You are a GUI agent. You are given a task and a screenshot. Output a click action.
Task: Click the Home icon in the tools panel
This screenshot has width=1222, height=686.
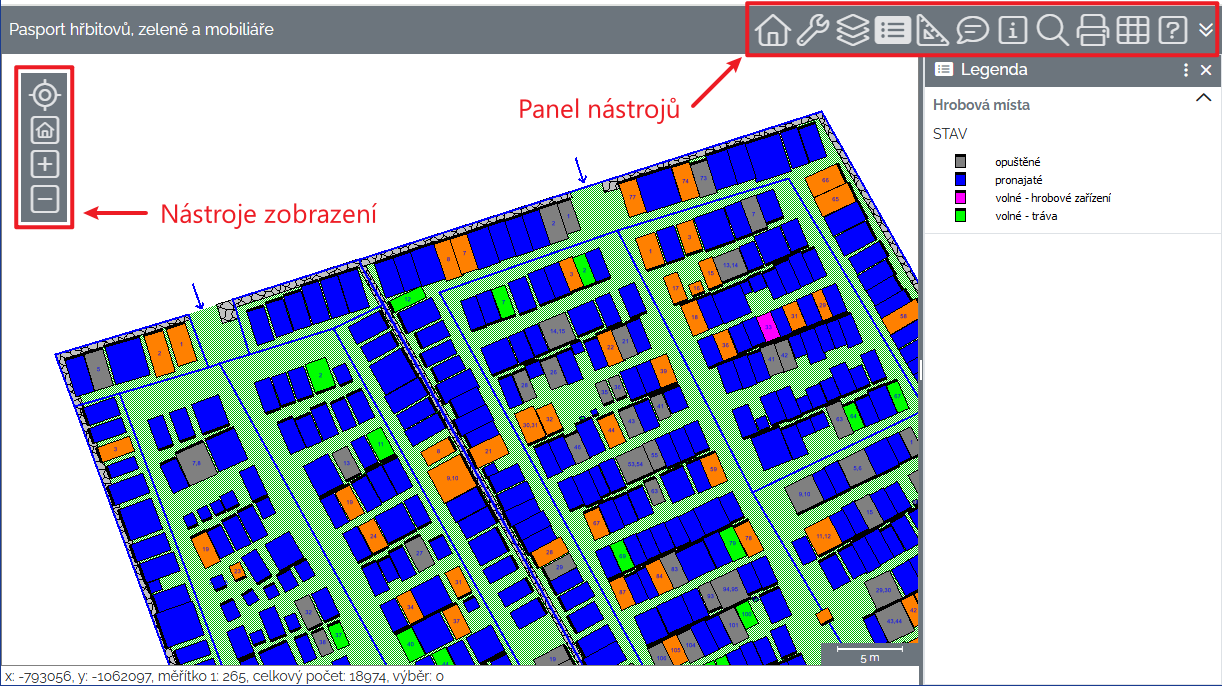(771, 31)
